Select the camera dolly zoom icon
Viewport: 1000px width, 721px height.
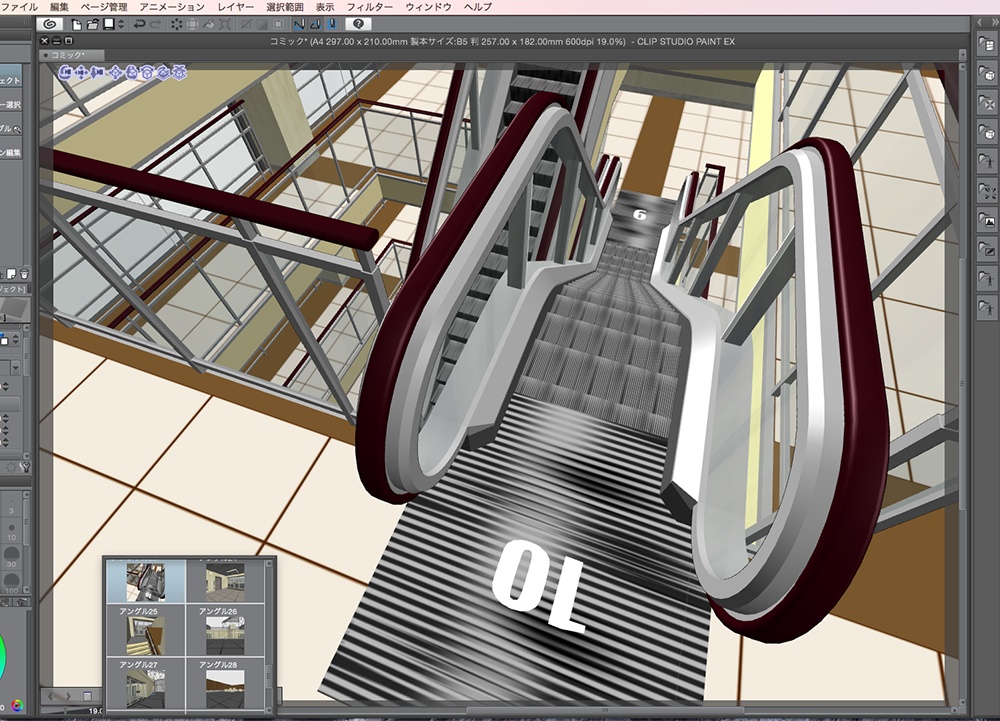(x=96, y=73)
